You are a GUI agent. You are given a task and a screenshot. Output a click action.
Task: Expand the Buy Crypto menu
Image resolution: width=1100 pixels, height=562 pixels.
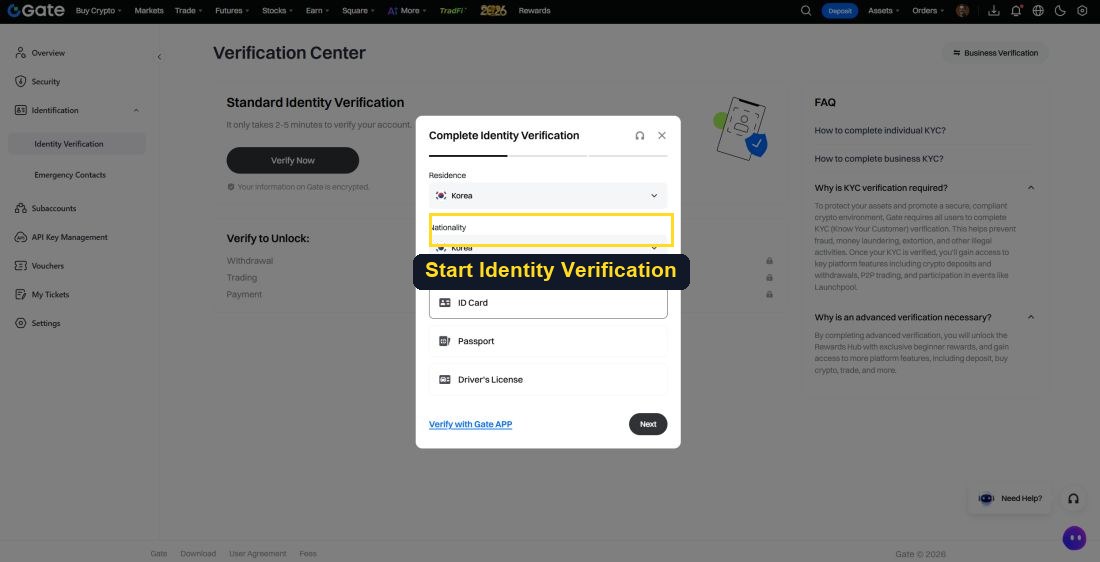(x=98, y=11)
